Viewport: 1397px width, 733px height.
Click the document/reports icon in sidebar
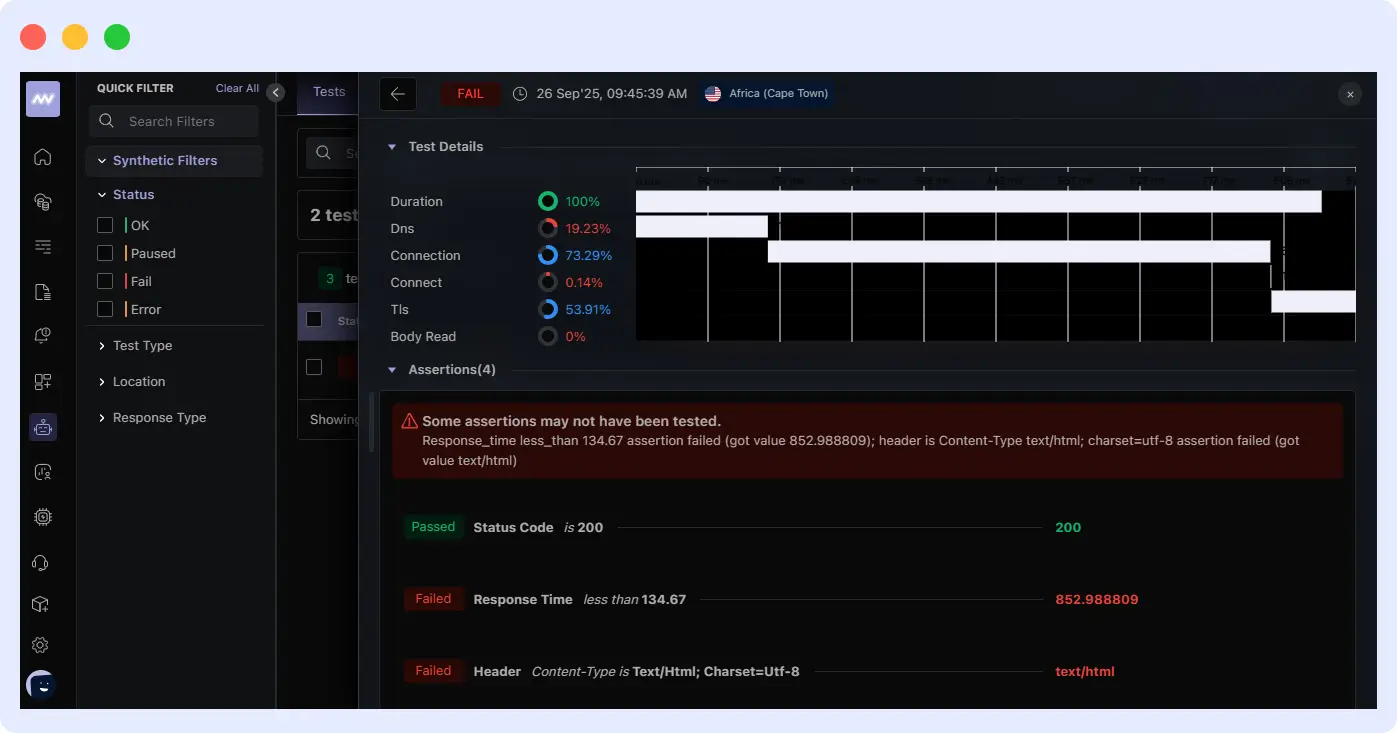coord(42,291)
